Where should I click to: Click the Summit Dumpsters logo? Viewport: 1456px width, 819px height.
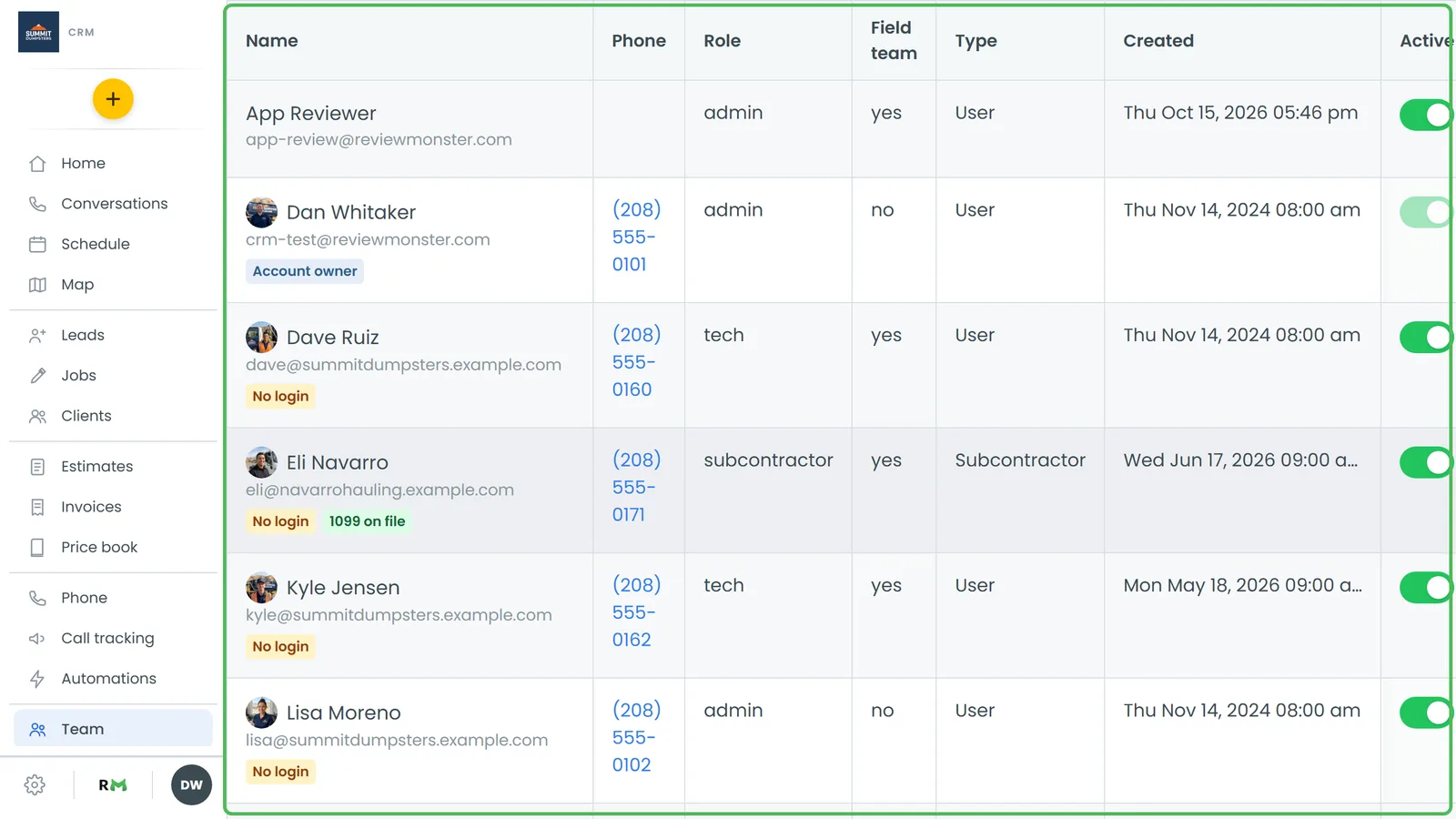tap(38, 32)
